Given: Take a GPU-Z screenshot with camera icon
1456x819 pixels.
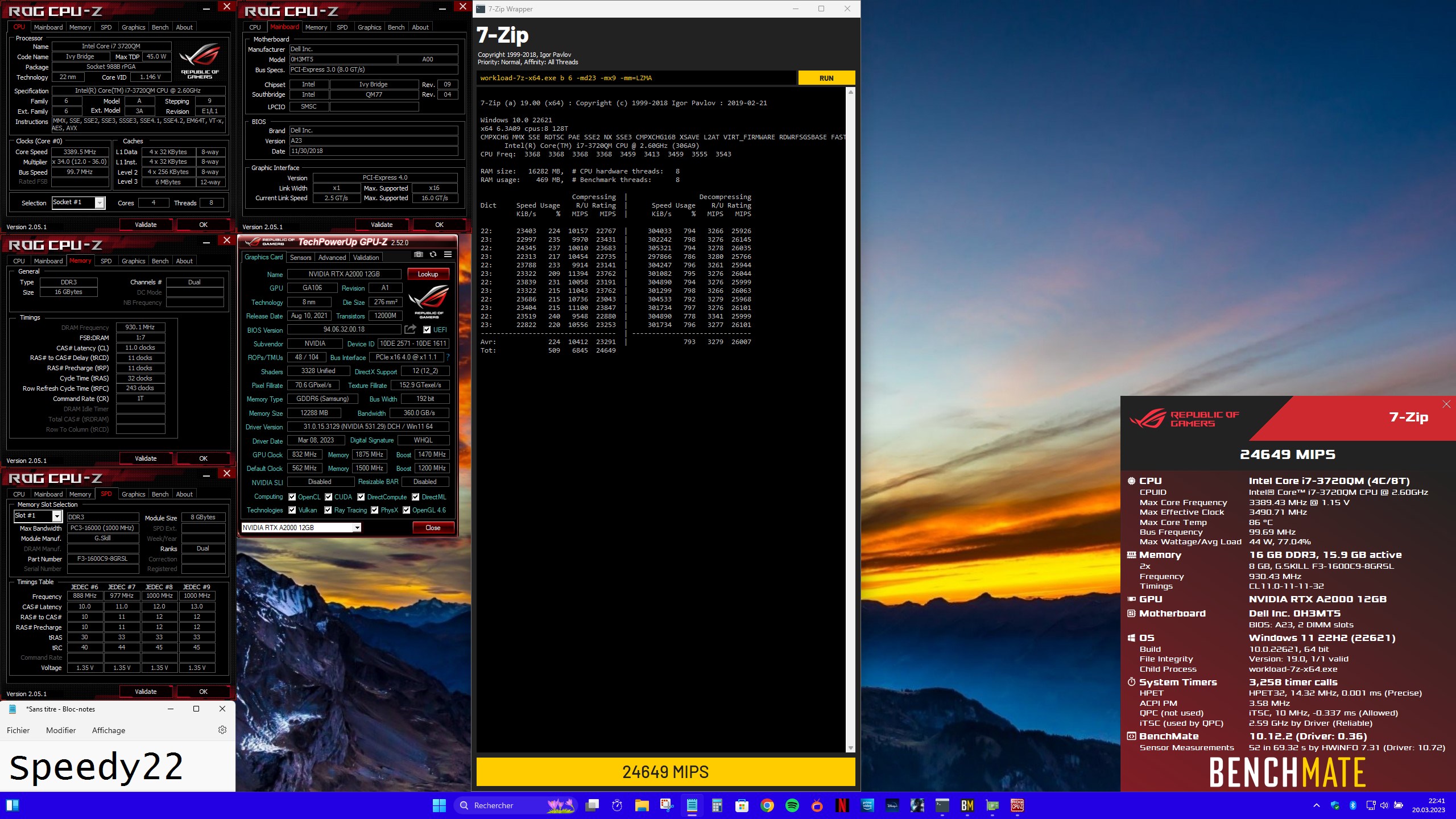Looking at the screenshot, I should 419,255.
